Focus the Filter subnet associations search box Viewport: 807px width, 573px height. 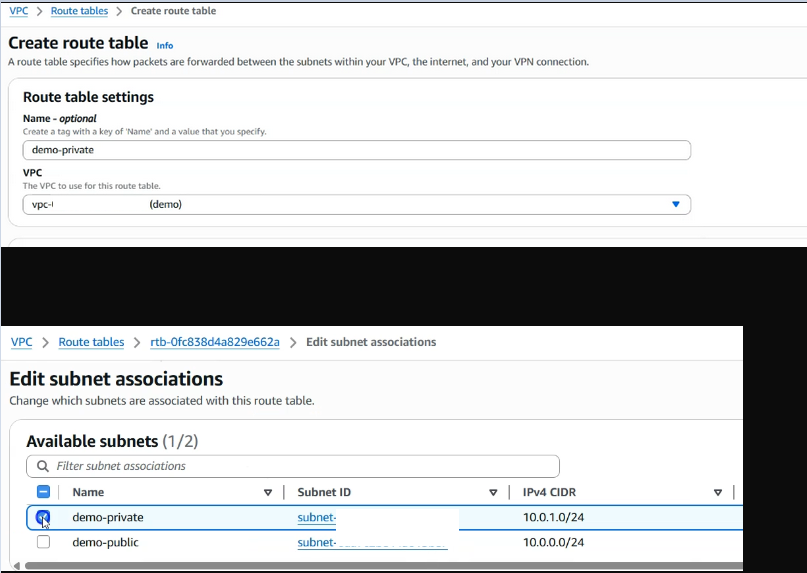click(293, 466)
